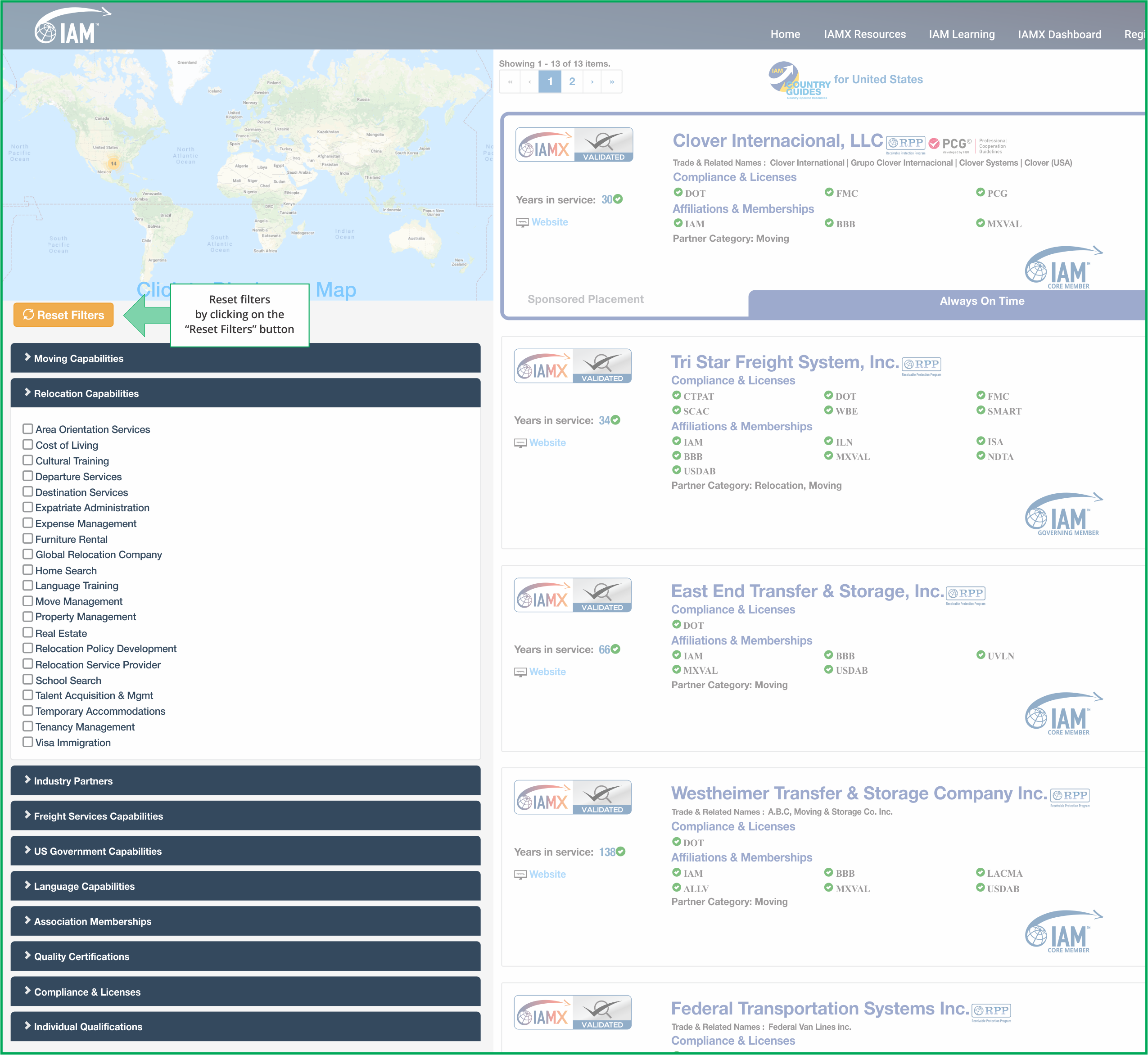Click RPP badge next to Tri Star Freight
The image size is (1148, 1055).
click(x=921, y=366)
